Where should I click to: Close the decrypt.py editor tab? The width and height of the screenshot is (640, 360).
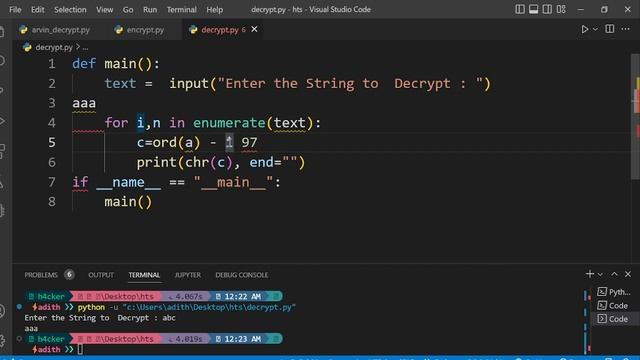point(254,29)
